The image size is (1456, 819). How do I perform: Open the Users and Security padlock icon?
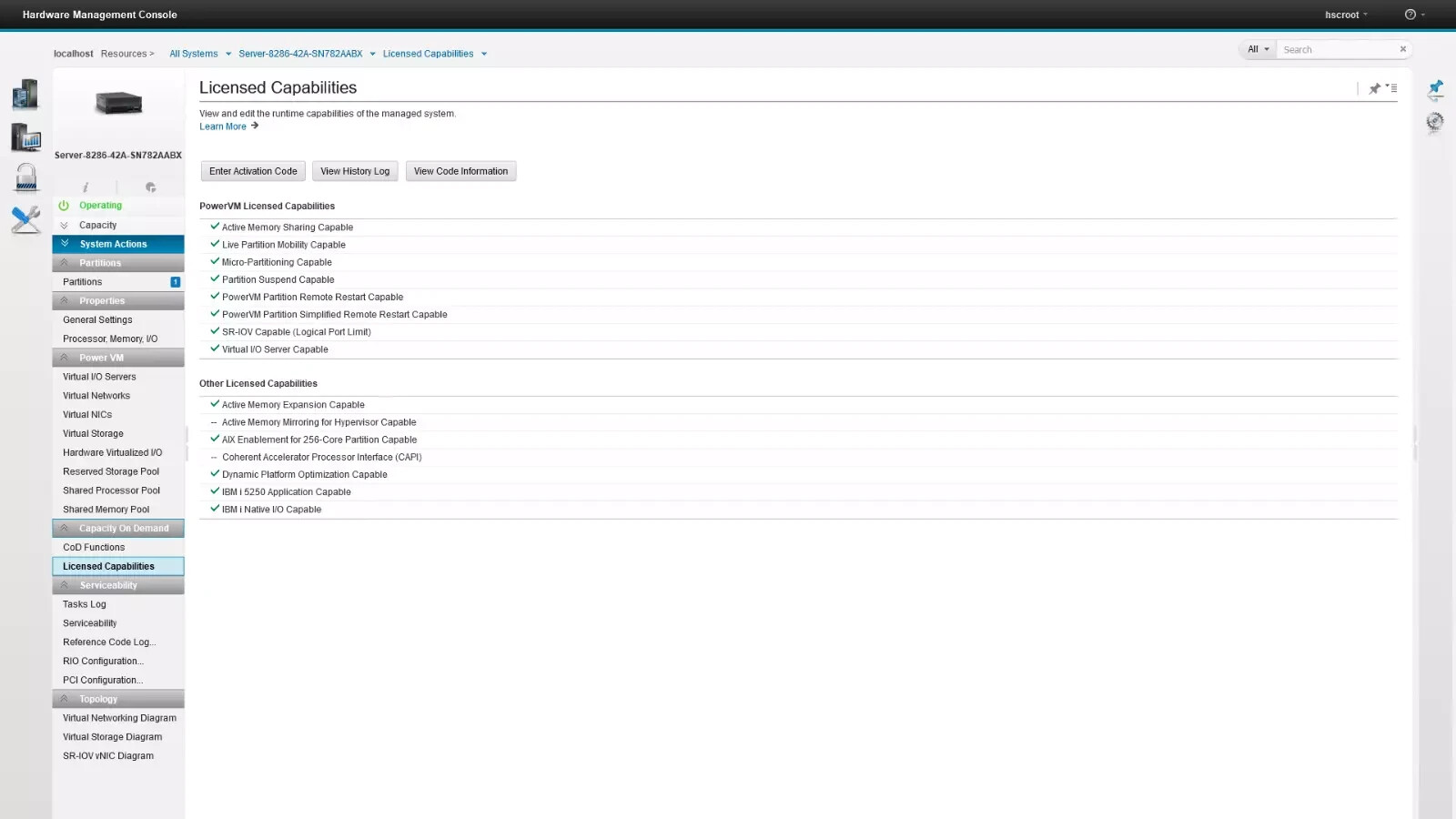point(26,178)
